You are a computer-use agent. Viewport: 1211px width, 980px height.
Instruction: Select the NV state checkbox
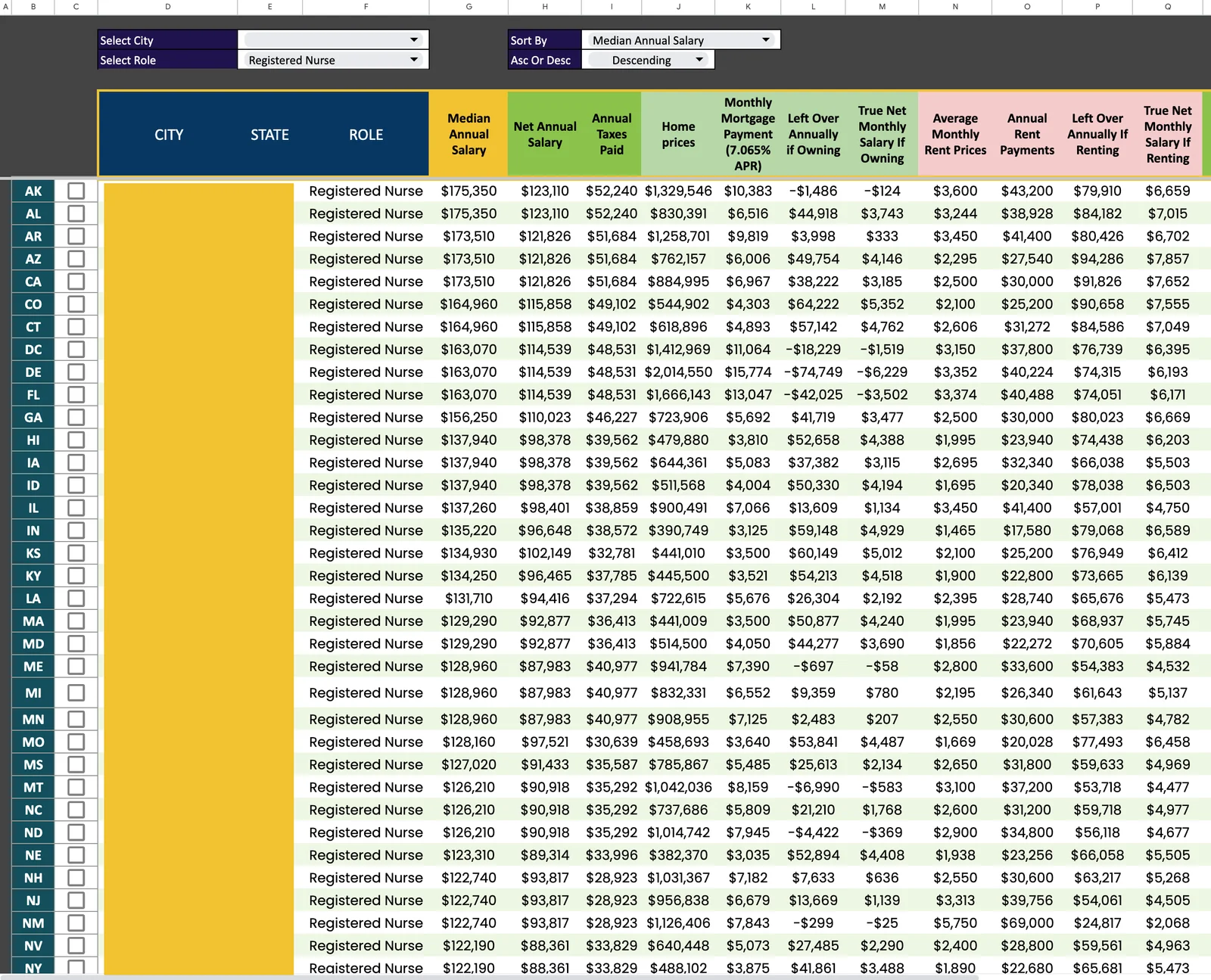point(76,945)
